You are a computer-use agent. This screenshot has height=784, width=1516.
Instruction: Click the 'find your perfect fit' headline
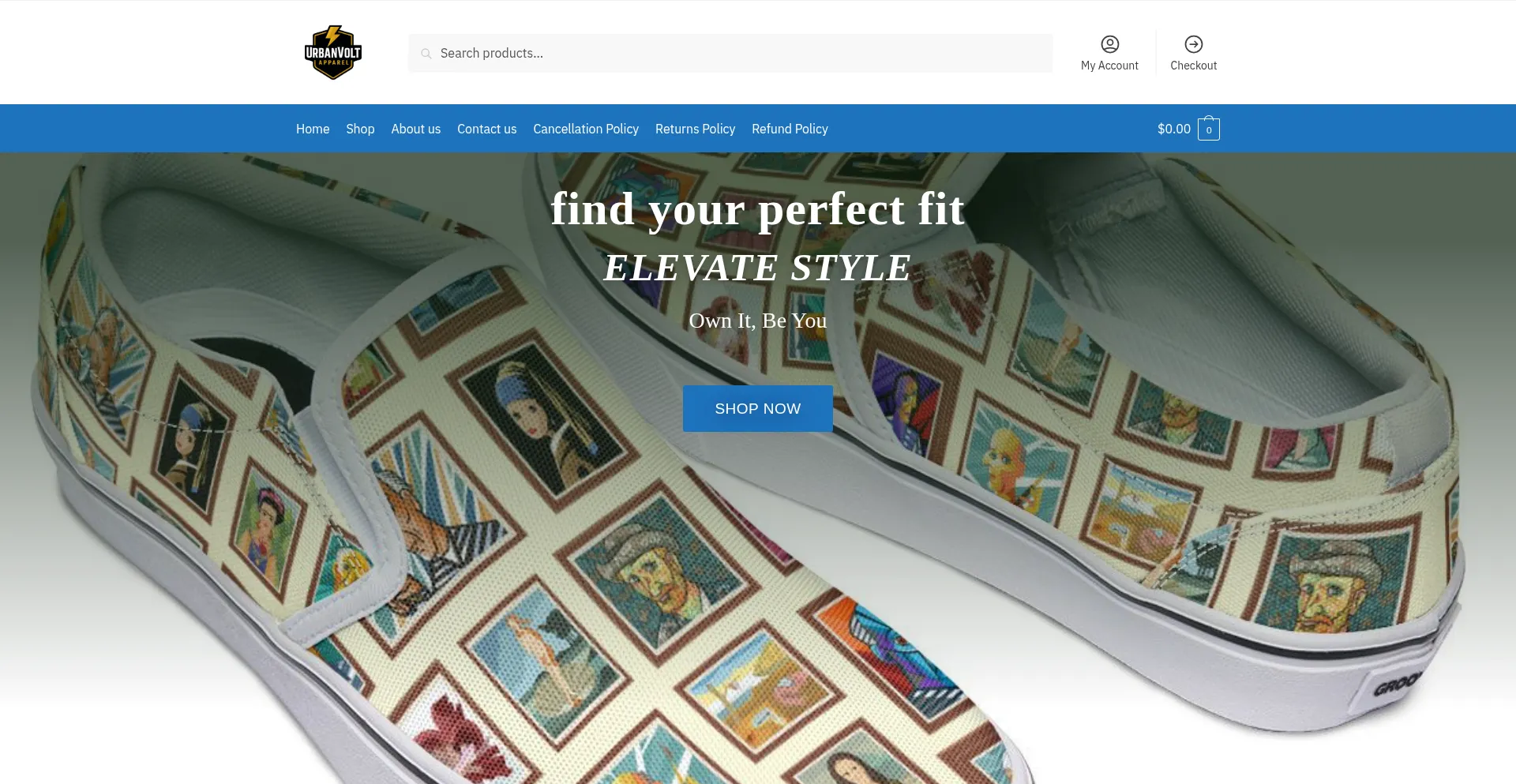coord(758,210)
